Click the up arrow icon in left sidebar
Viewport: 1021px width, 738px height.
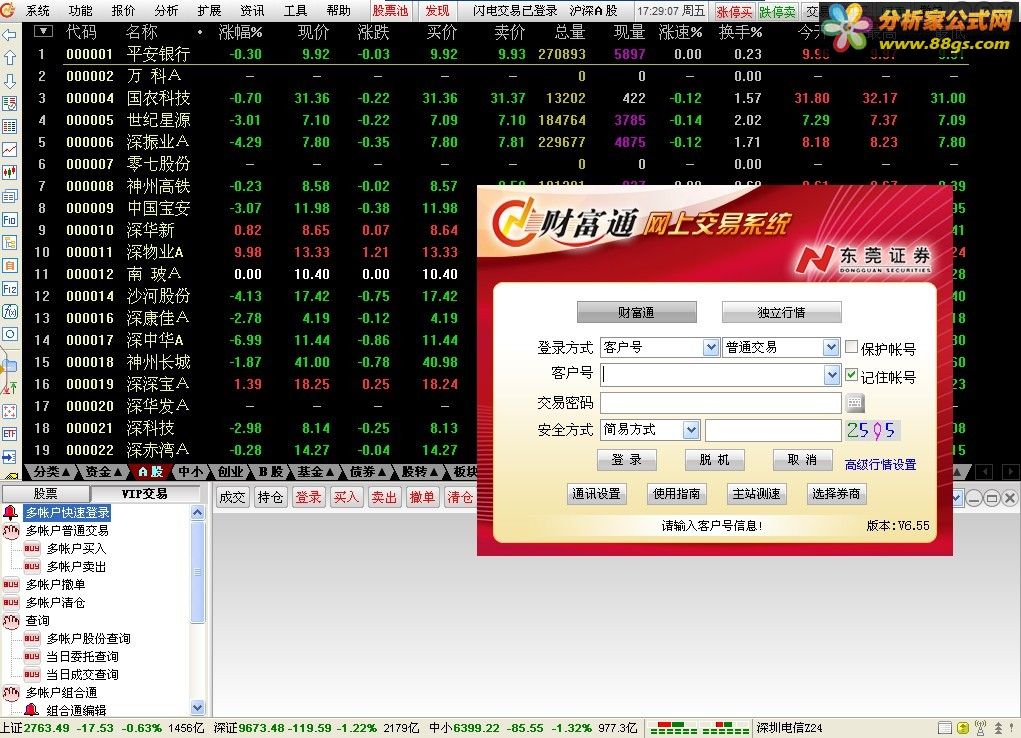pos(9,57)
